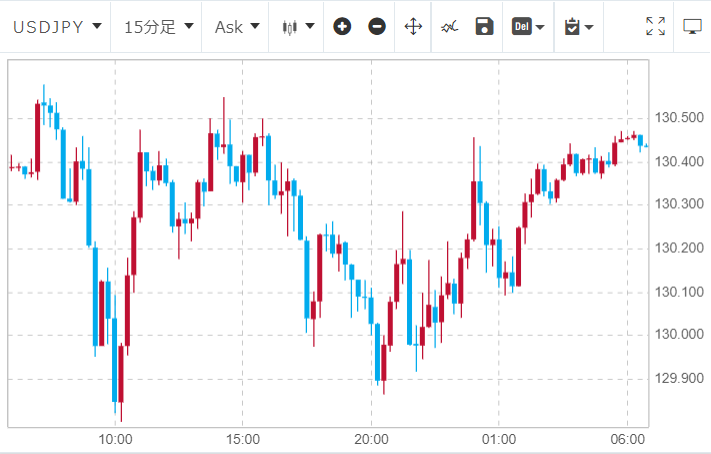
Task: Click the 130.500 price axis label
Action: click(x=678, y=118)
